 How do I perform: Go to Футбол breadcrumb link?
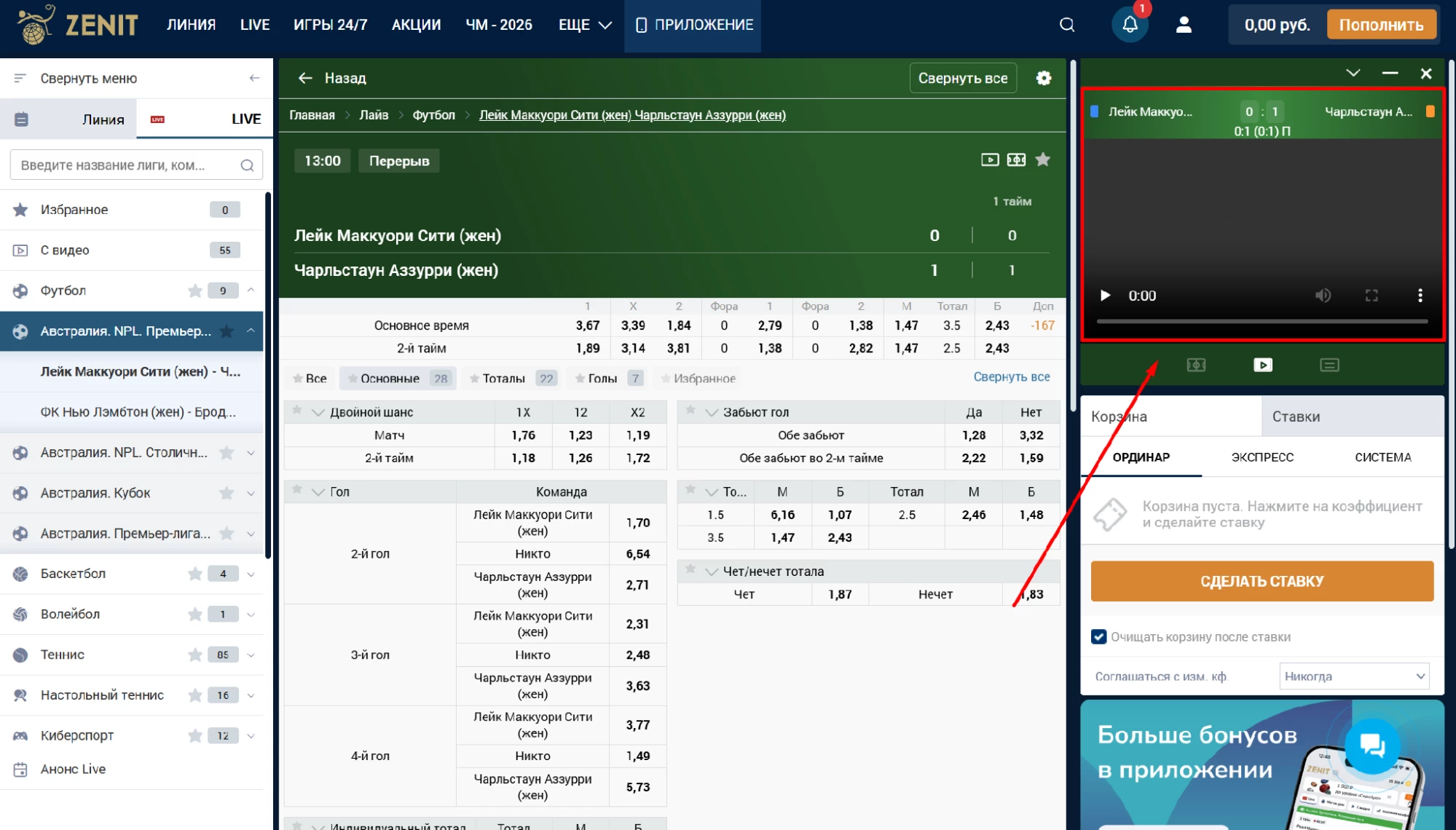tap(434, 115)
